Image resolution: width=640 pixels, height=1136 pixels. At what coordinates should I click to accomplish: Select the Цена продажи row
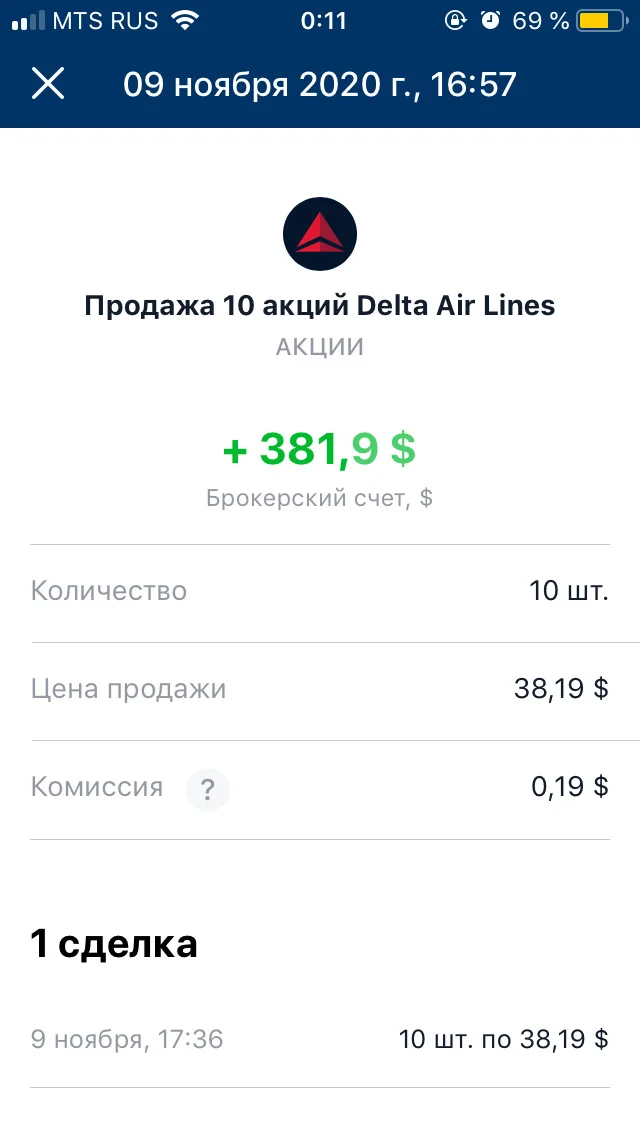[320, 689]
